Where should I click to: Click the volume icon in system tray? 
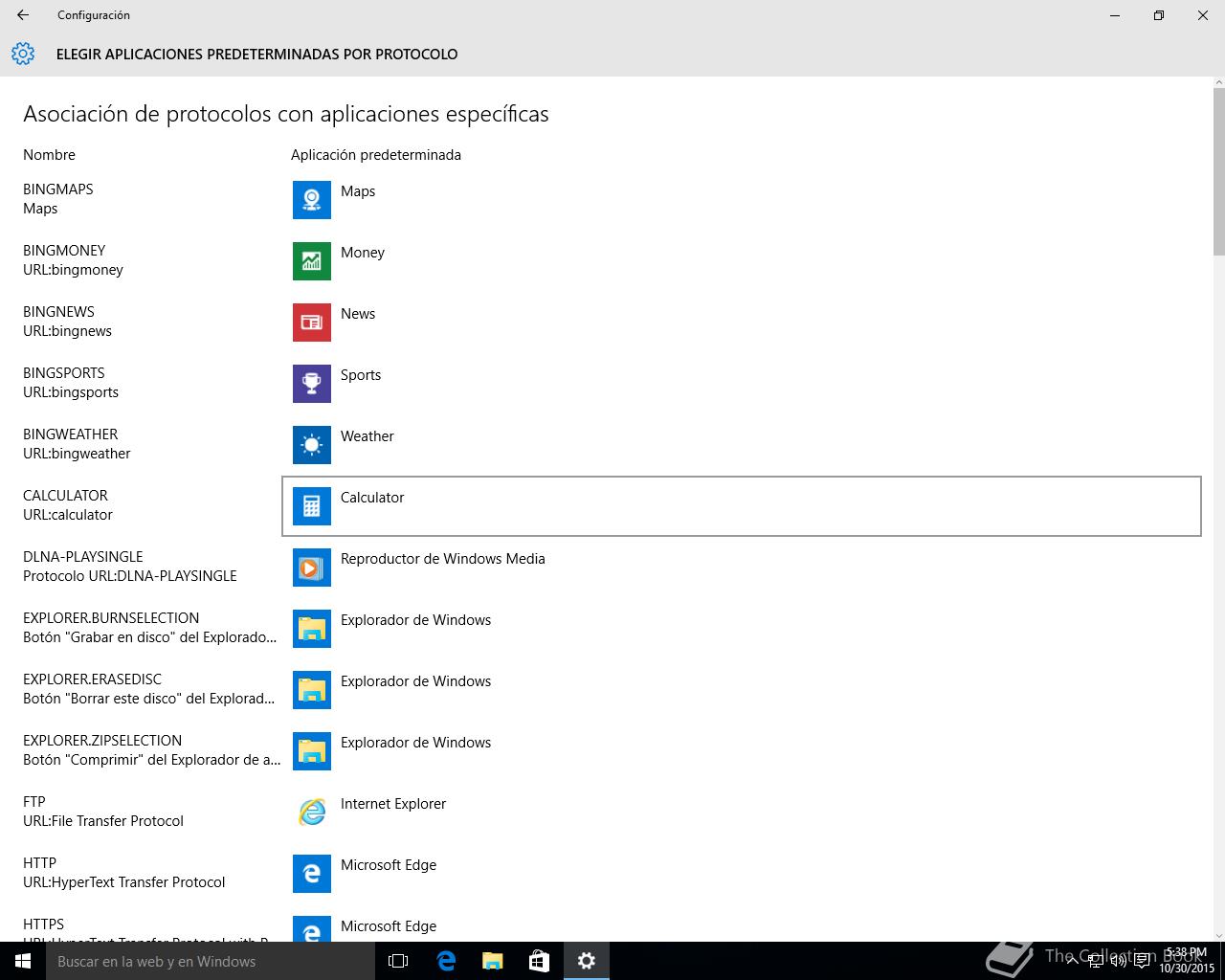[x=1118, y=961]
